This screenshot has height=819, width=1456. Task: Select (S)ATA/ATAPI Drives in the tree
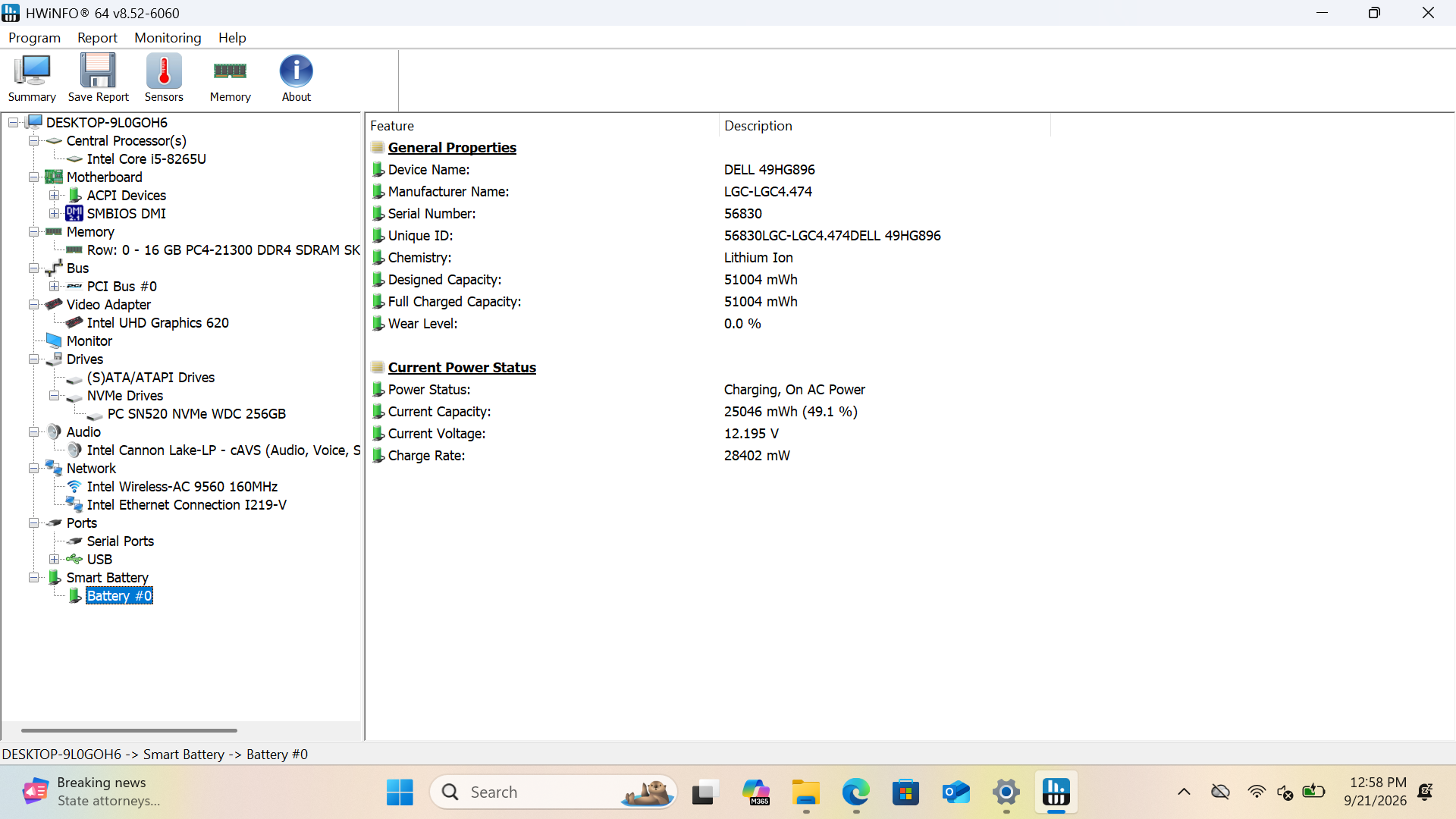[150, 378]
